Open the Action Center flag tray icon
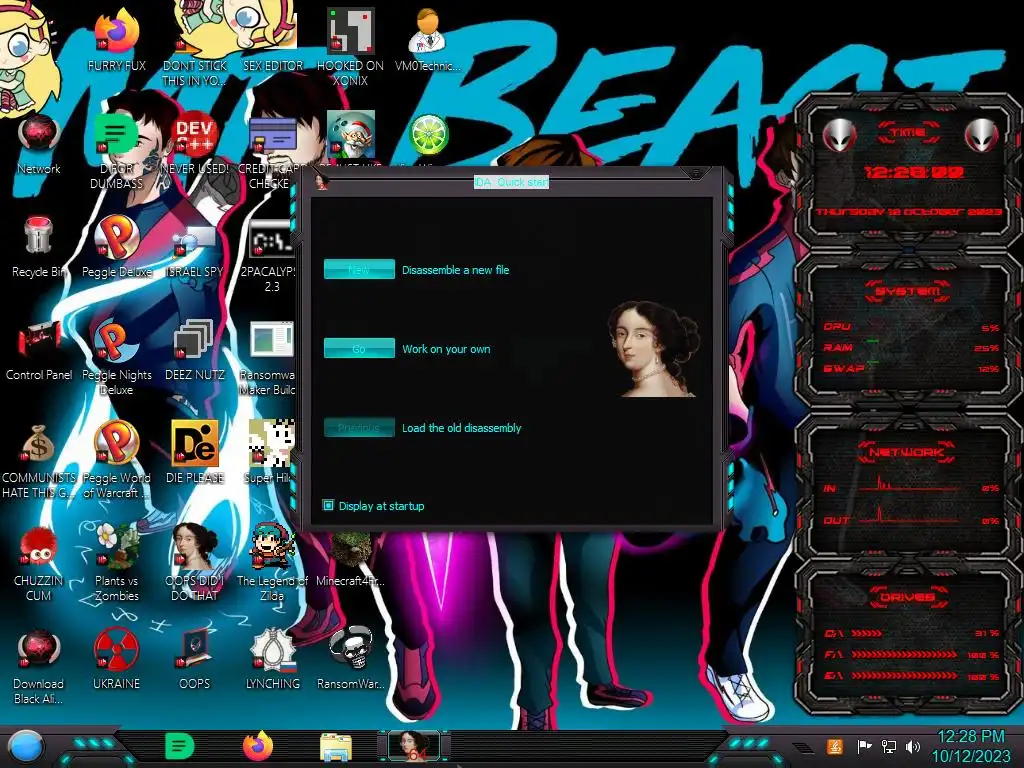 (x=864, y=746)
